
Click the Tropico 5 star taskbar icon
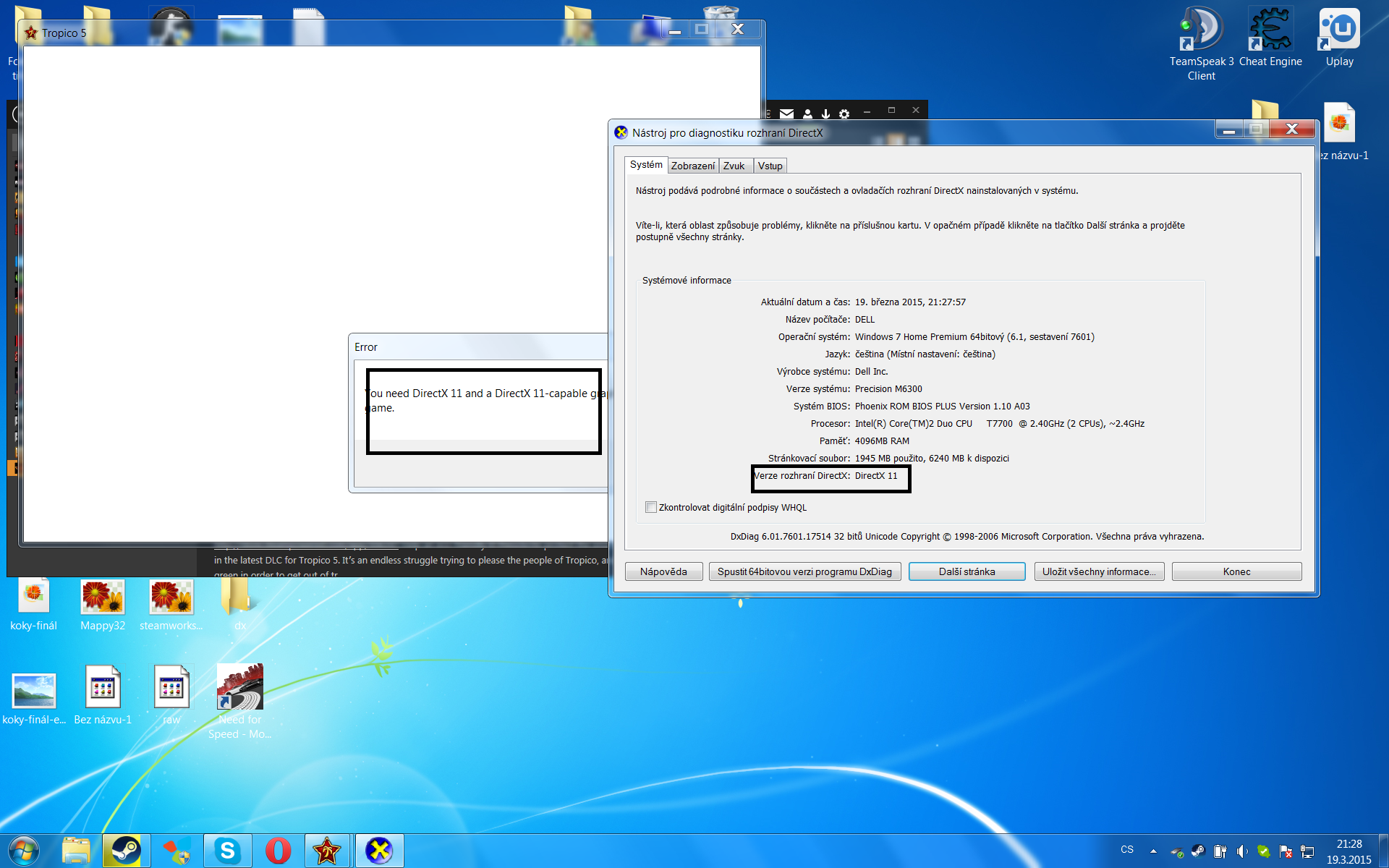pyautogui.click(x=327, y=851)
